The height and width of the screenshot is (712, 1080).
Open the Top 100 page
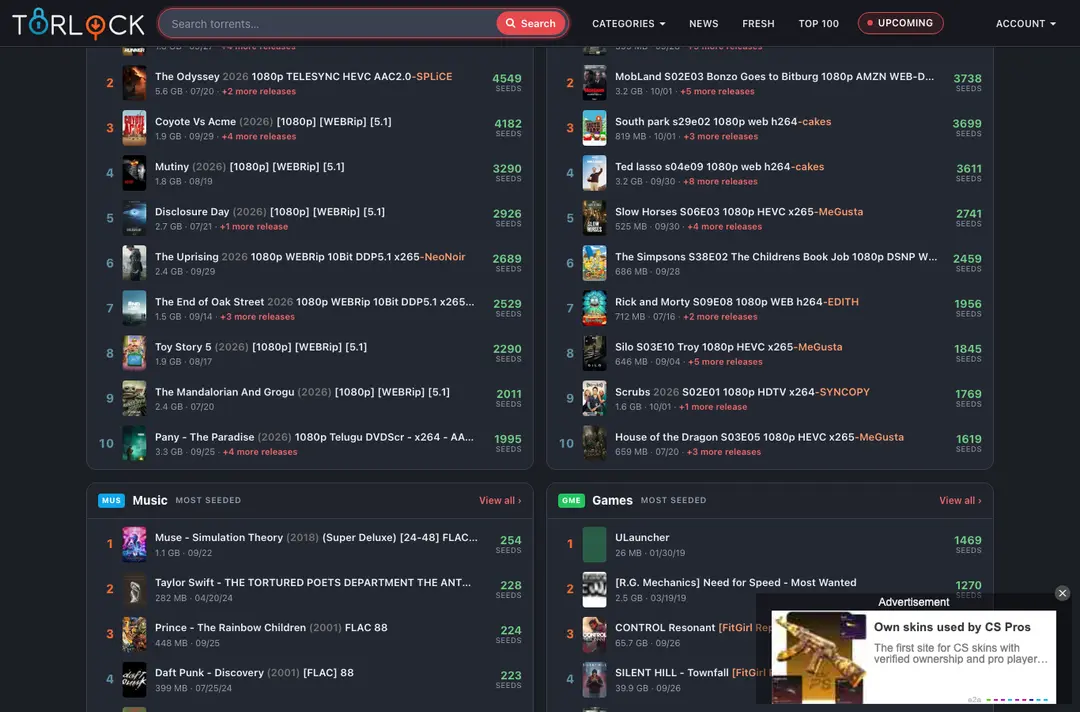click(818, 23)
